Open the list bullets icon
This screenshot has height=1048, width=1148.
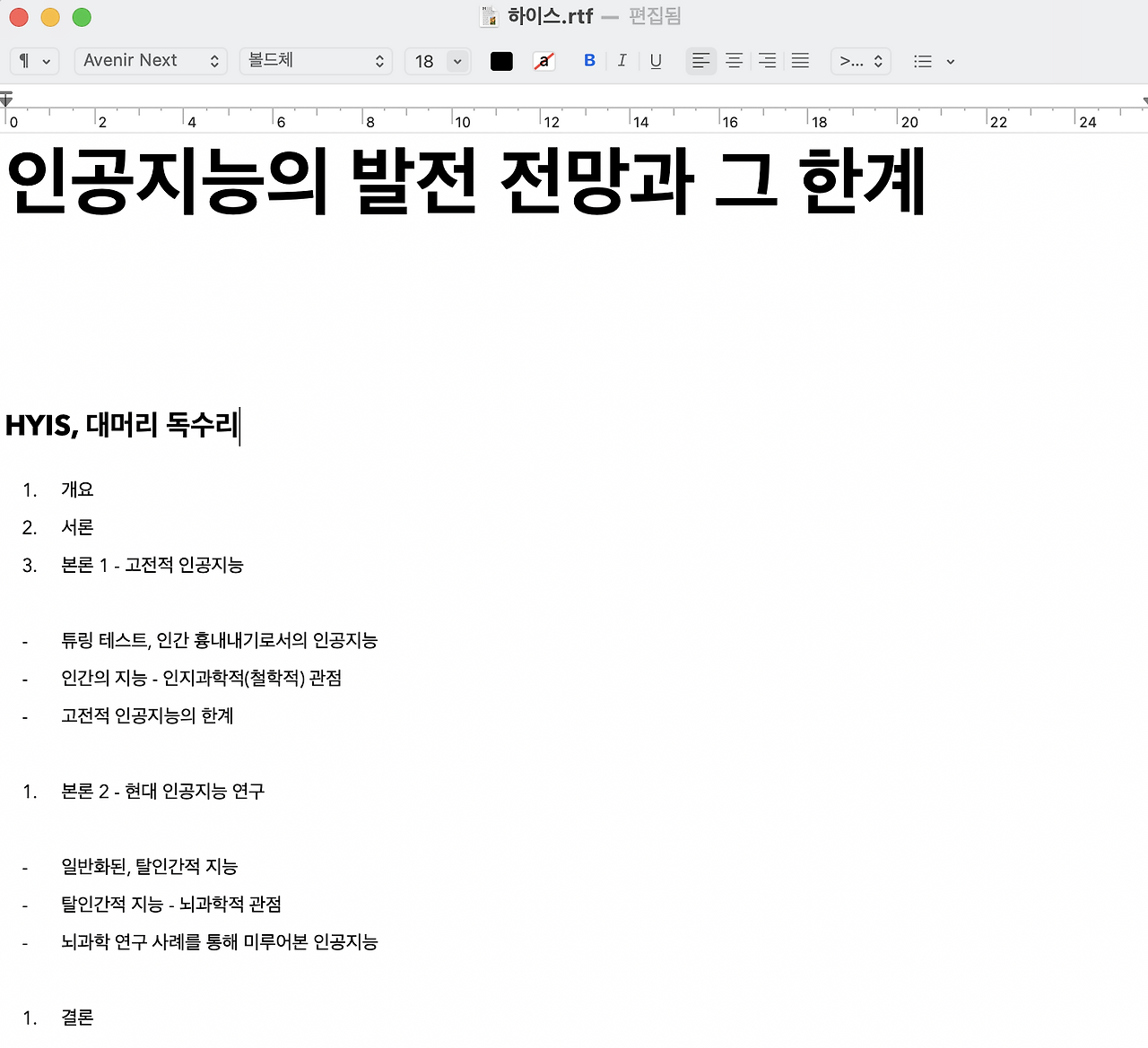pyautogui.click(x=922, y=61)
